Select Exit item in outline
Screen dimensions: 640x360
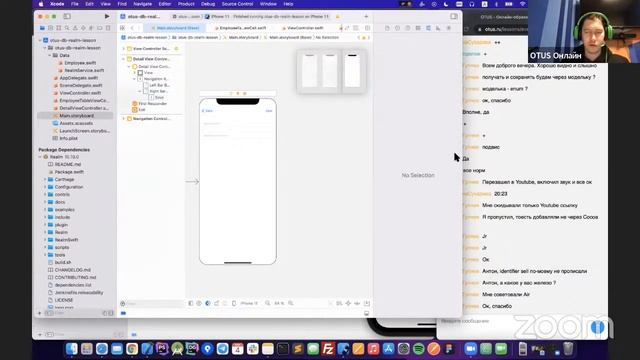(x=142, y=110)
